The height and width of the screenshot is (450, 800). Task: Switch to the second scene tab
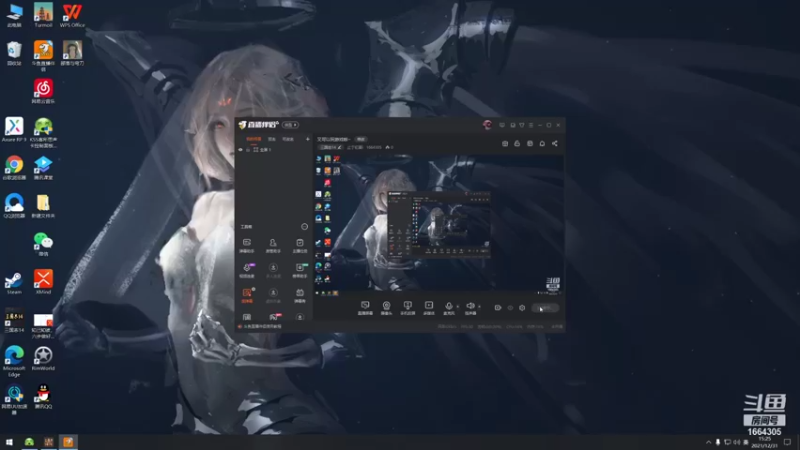272,139
